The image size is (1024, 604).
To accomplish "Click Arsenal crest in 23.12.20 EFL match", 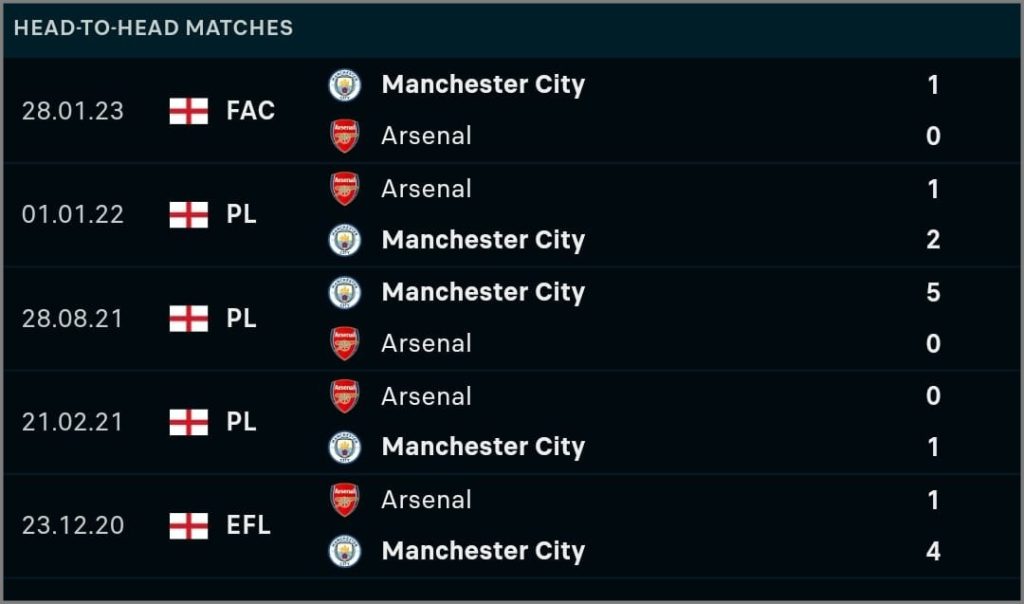I will 344,500.
